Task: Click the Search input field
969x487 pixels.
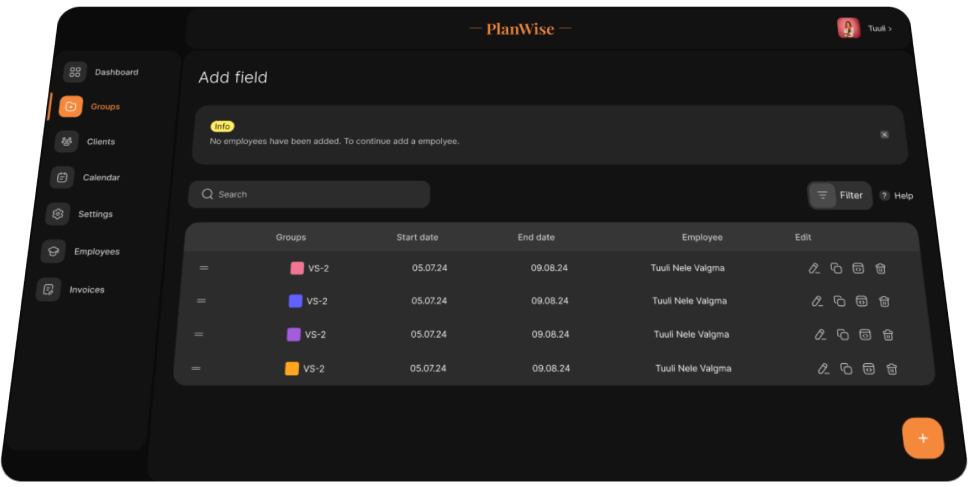Action: [309, 194]
